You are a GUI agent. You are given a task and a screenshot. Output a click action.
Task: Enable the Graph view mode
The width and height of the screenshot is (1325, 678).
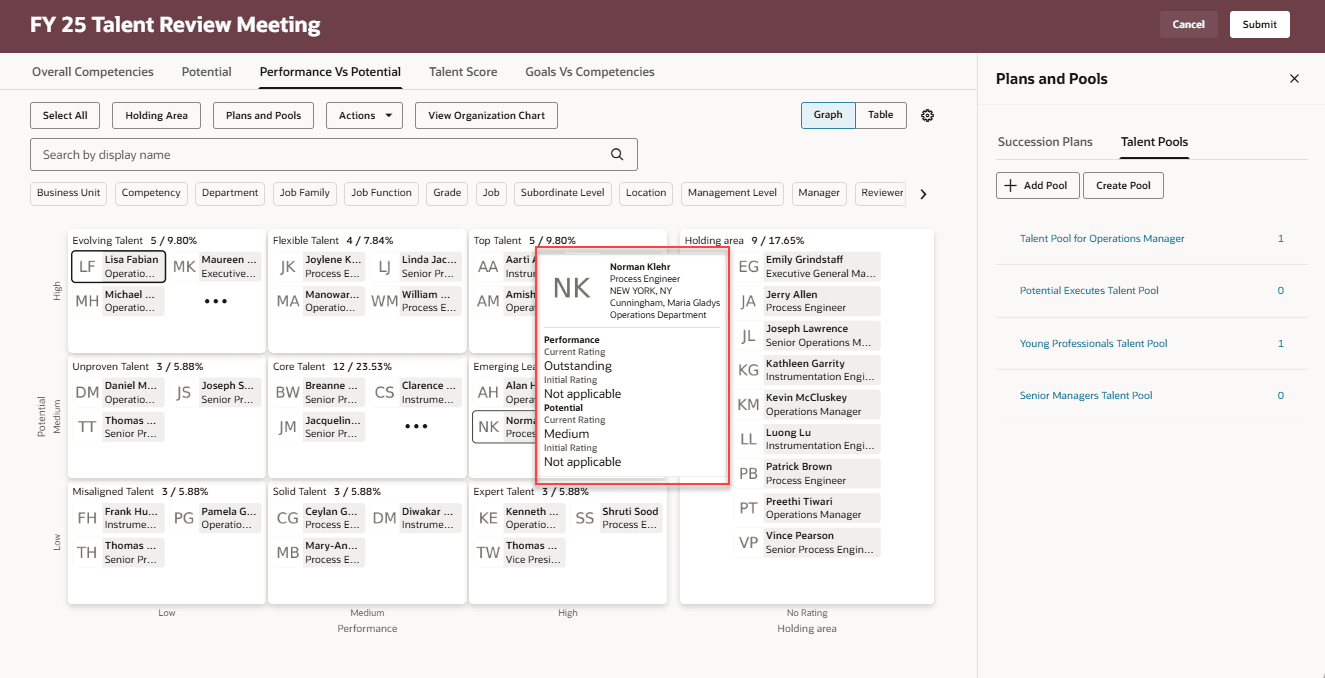tap(827, 115)
